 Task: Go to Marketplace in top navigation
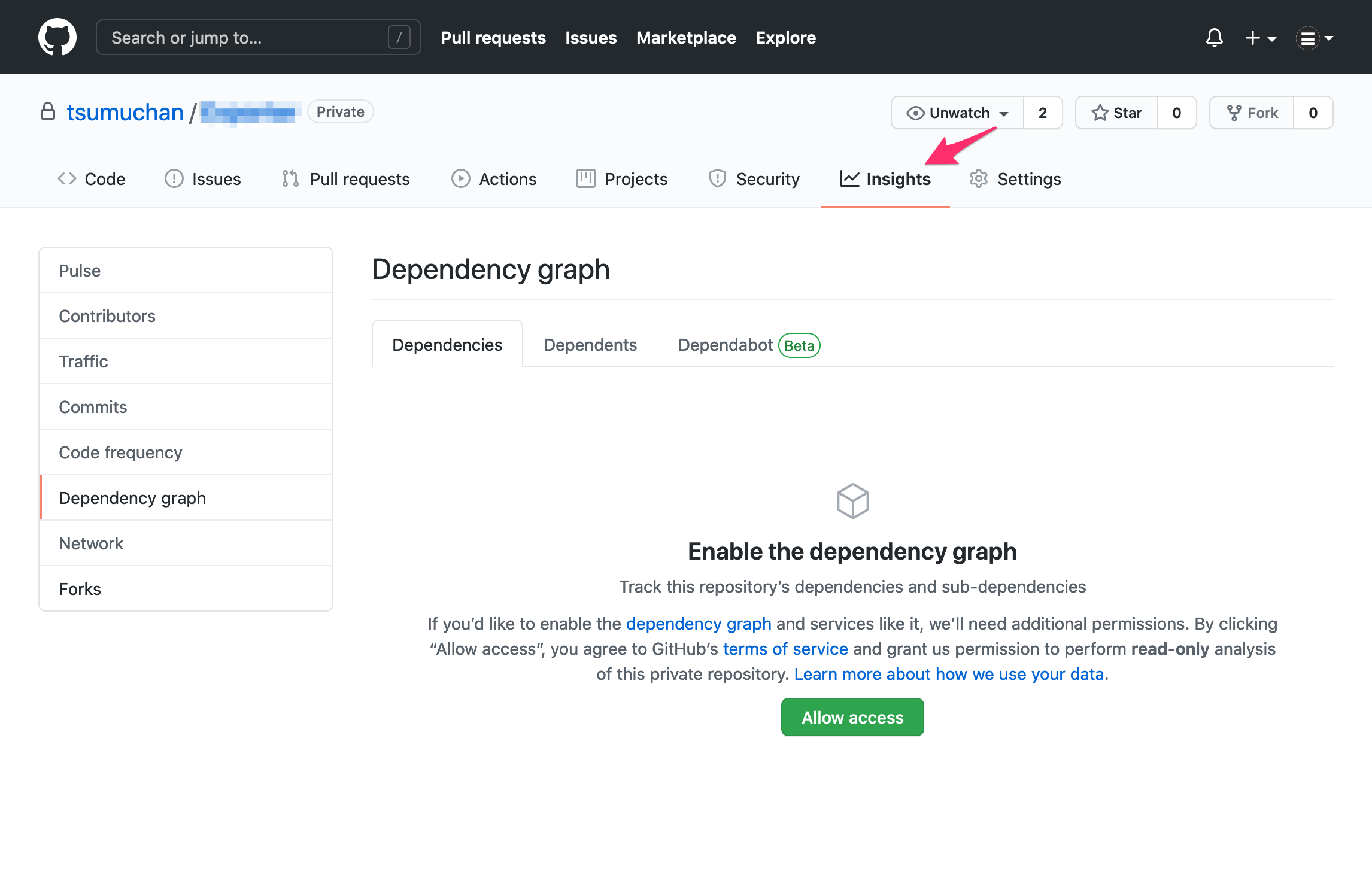coord(686,38)
